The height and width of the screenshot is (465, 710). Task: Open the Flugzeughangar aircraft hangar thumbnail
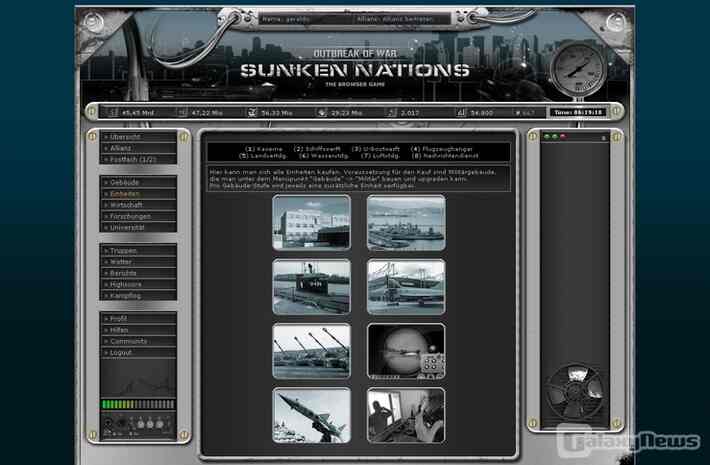[x=406, y=287]
